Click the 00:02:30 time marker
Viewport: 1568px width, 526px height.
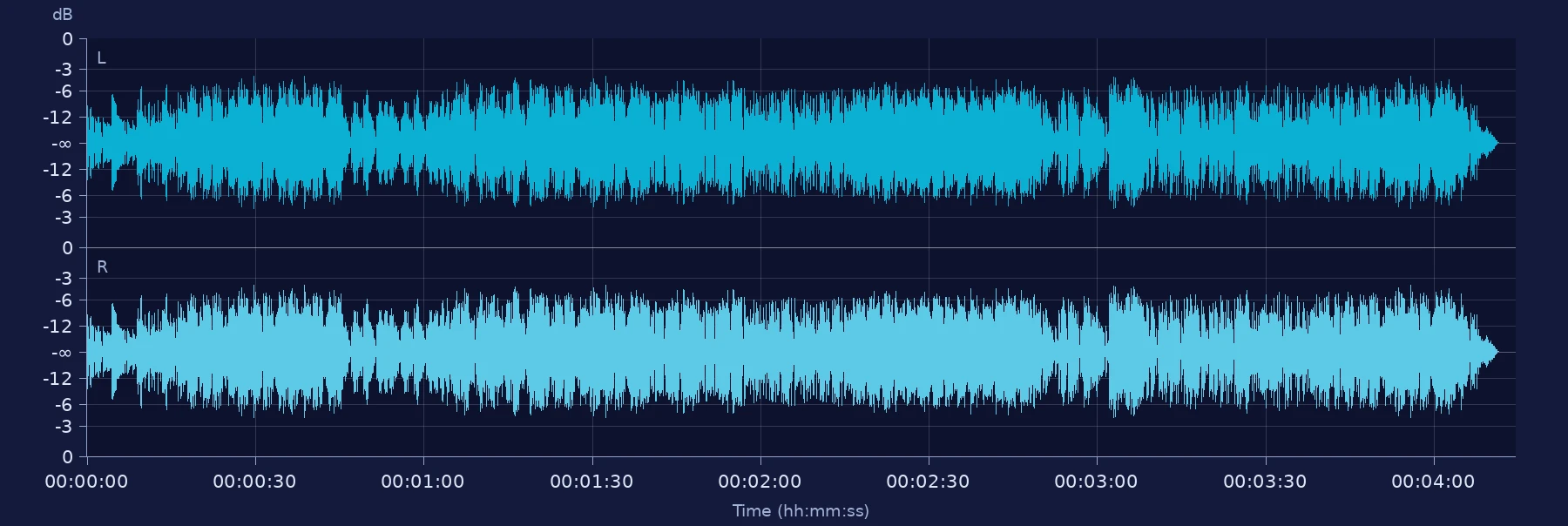pyautogui.click(x=928, y=482)
